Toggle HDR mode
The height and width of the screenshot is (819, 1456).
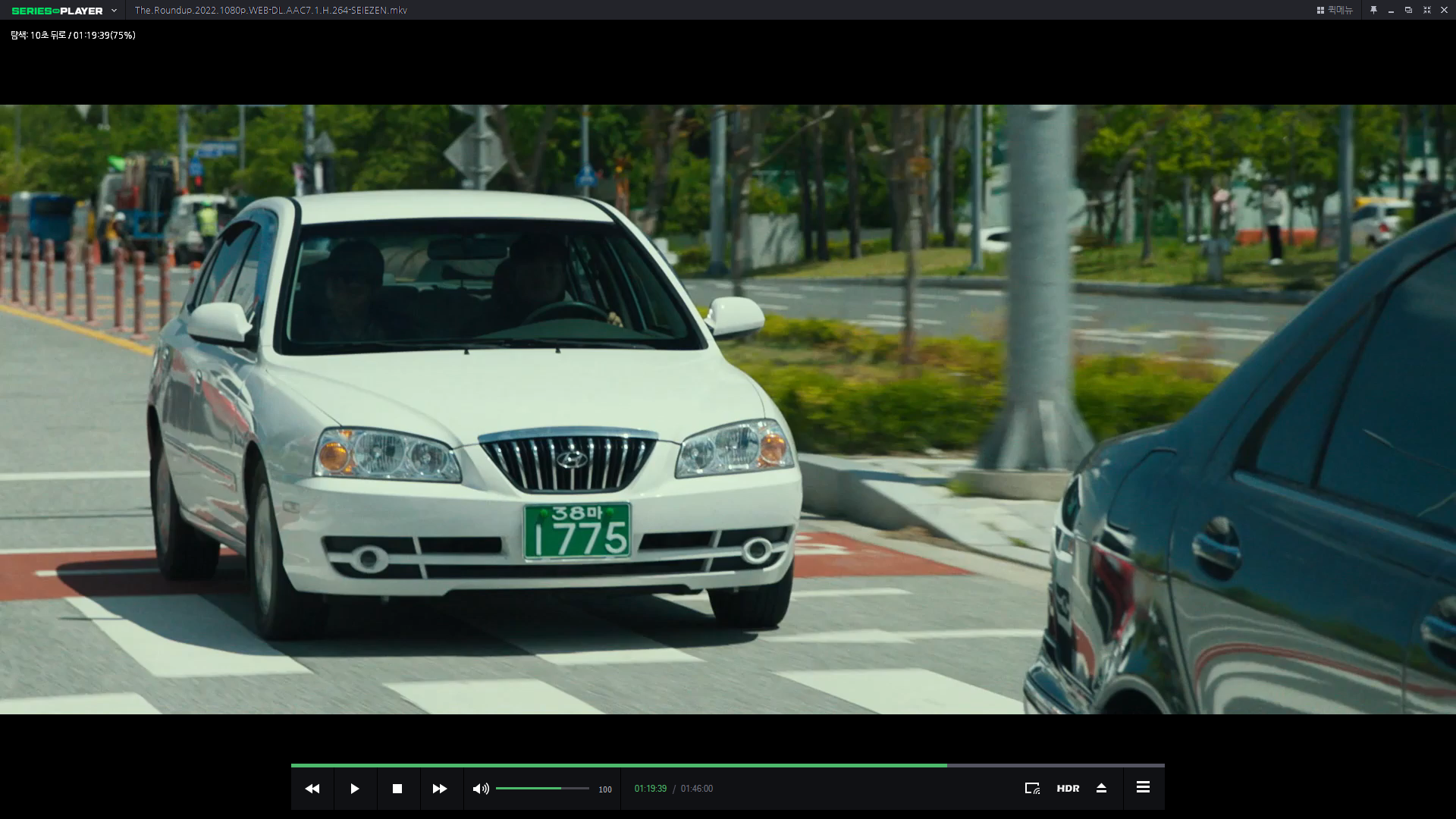click(1068, 789)
